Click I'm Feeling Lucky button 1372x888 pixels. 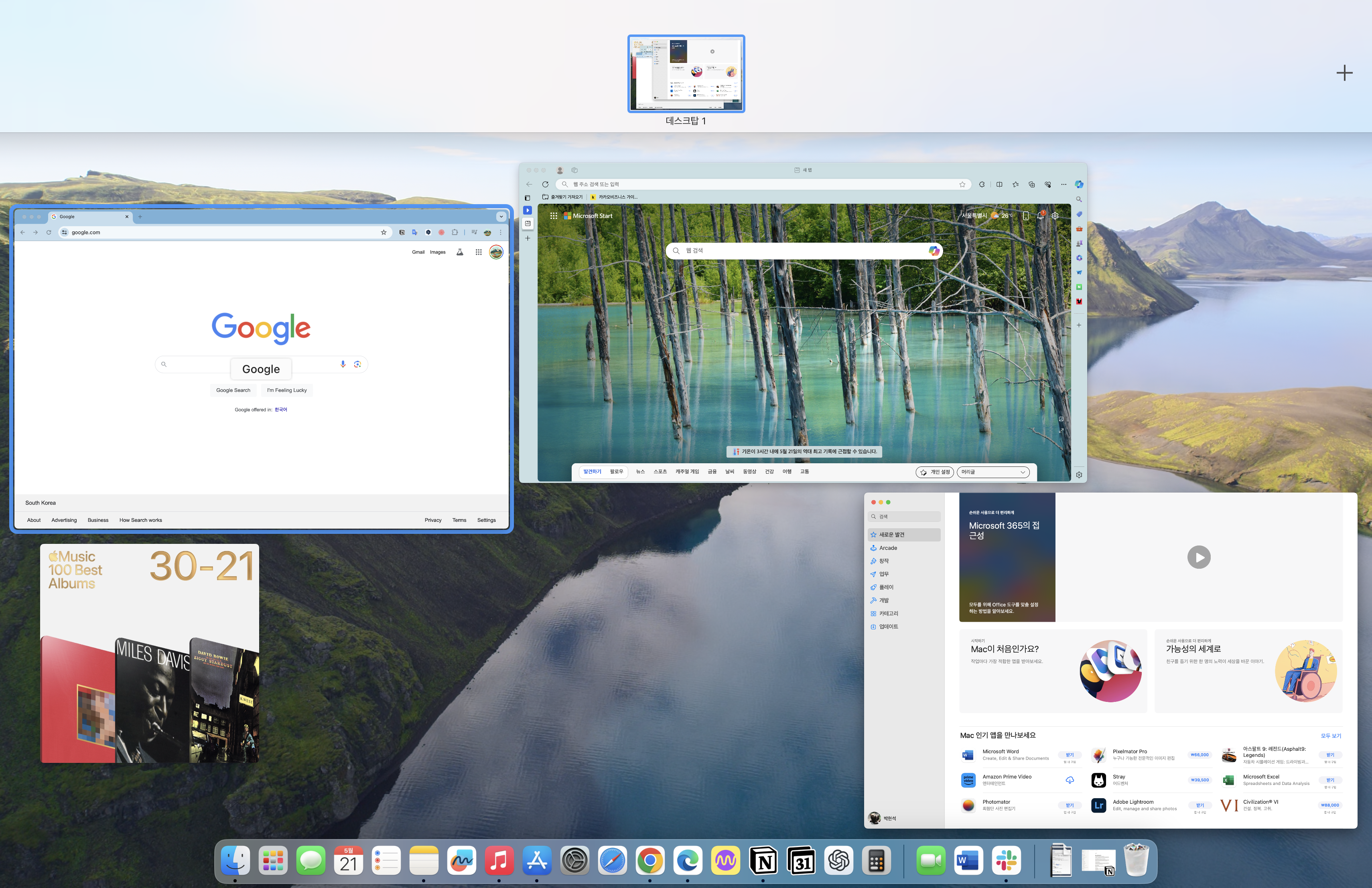pos(286,390)
